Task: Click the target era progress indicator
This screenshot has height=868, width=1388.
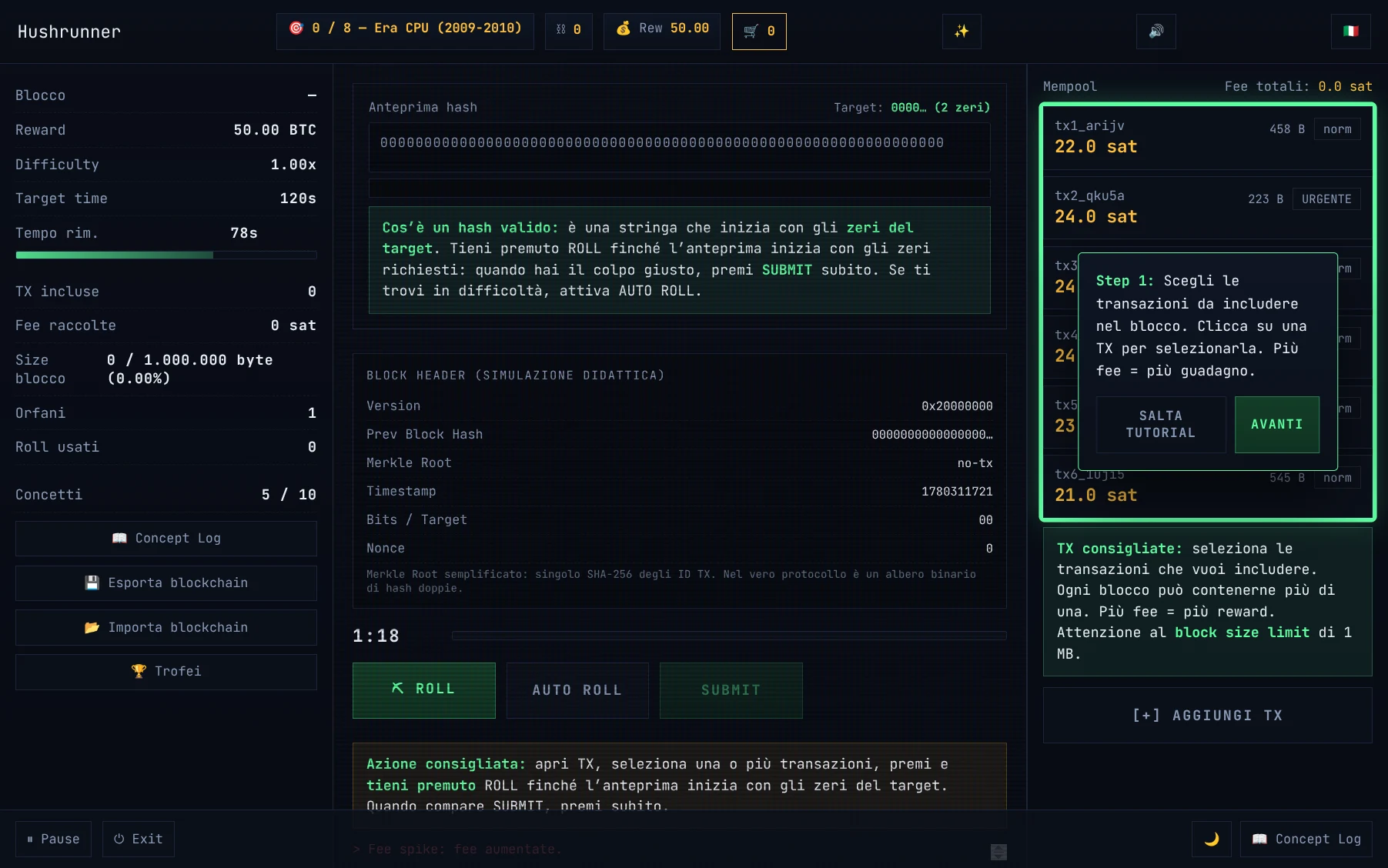Action: tap(405, 32)
